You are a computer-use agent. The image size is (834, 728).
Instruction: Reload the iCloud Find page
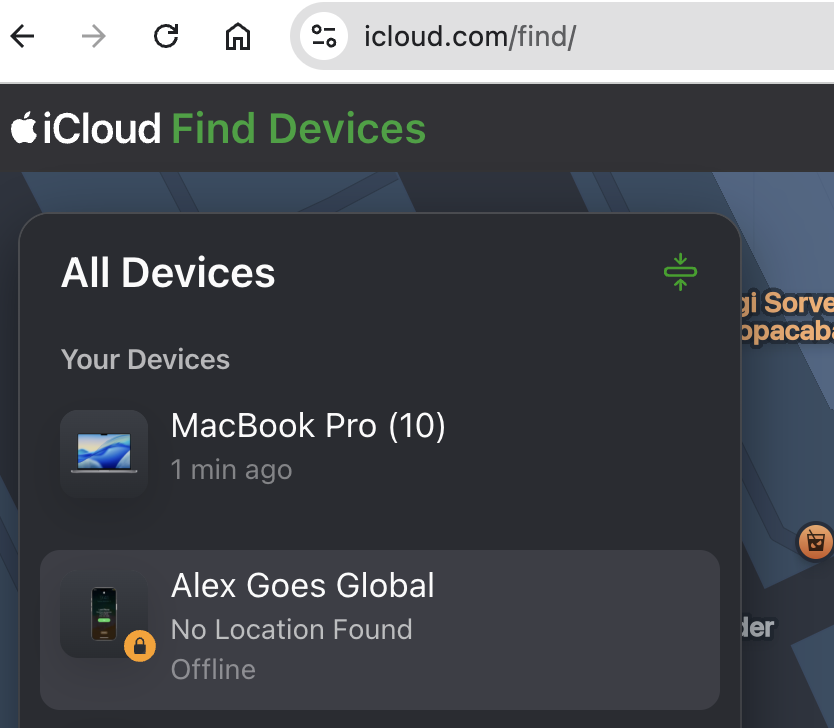[166, 37]
